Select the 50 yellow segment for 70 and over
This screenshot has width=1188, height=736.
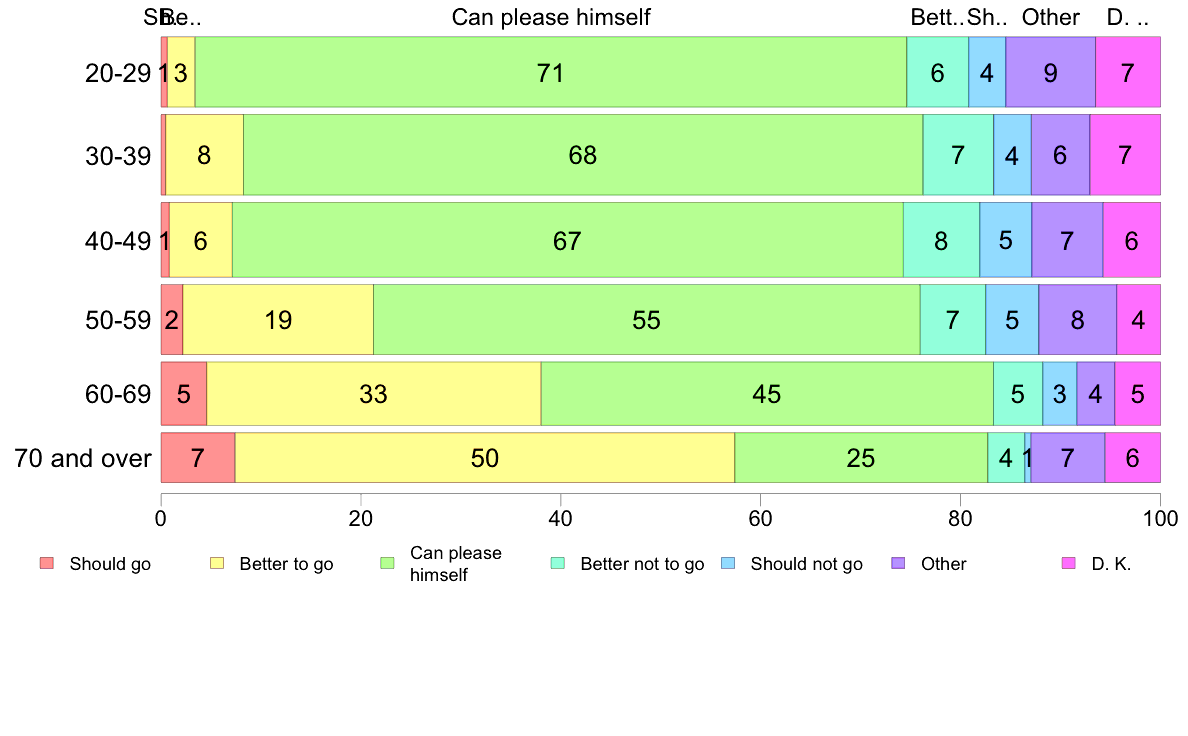(485, 458)
